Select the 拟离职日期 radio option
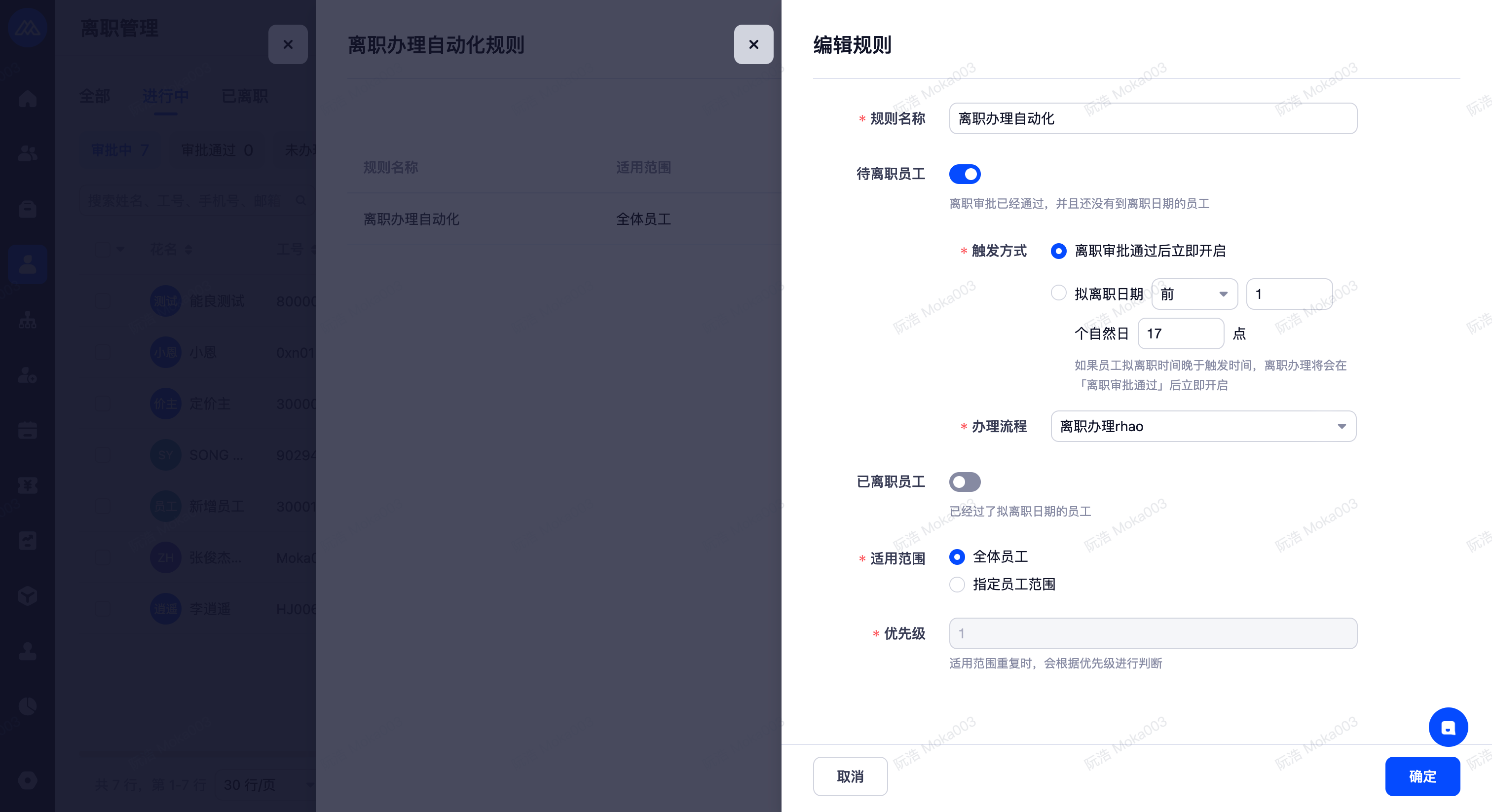Image resolution: width=1492 pixels, height=812 pixels. click(x=1058, y=293)
